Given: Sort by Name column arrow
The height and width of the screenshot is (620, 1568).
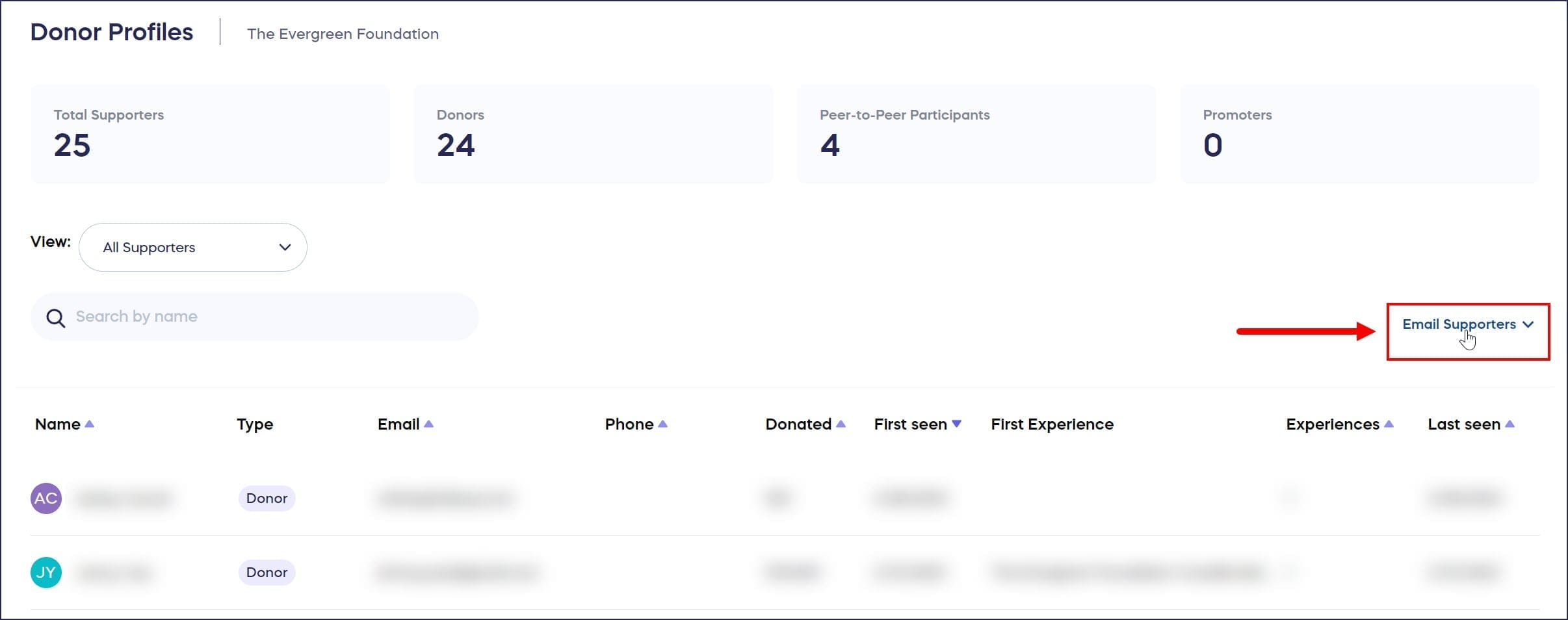Looking at the screenshot, I should click(90, 424).
